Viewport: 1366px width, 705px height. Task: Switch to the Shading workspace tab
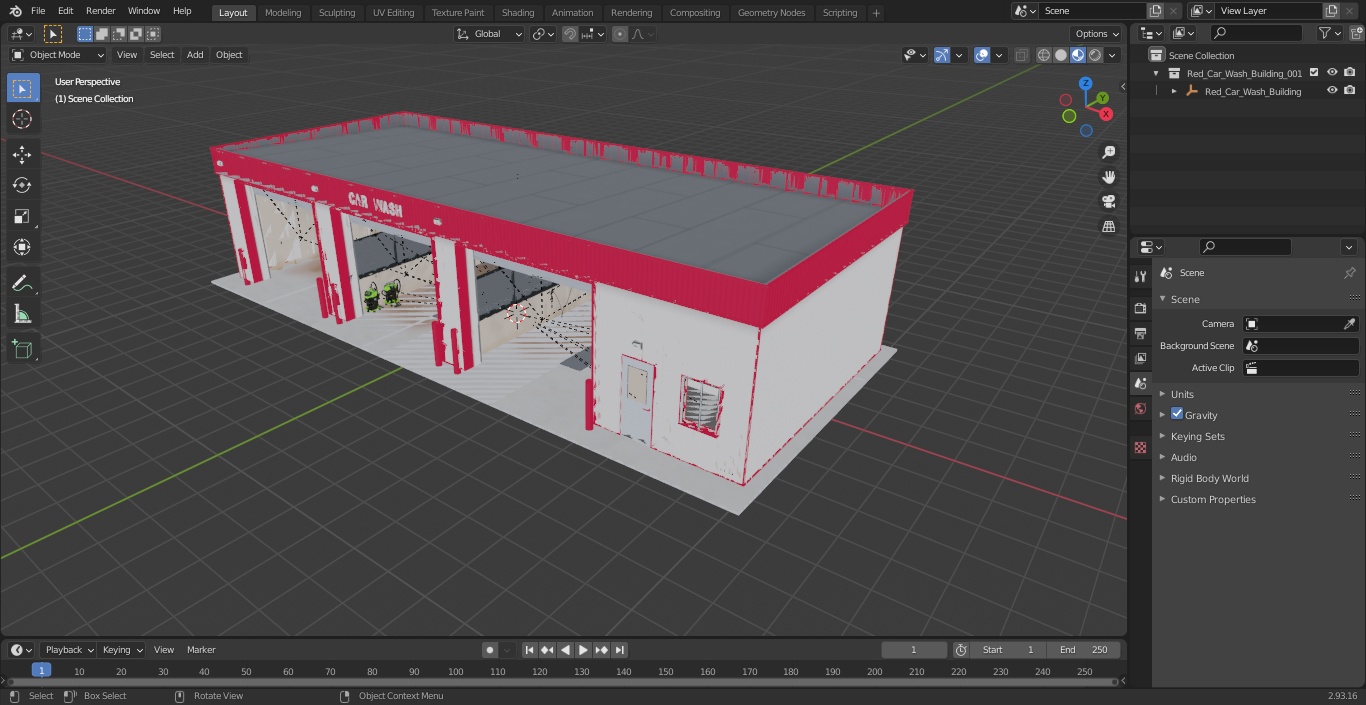pyautogui.click(x=518, y=13)
